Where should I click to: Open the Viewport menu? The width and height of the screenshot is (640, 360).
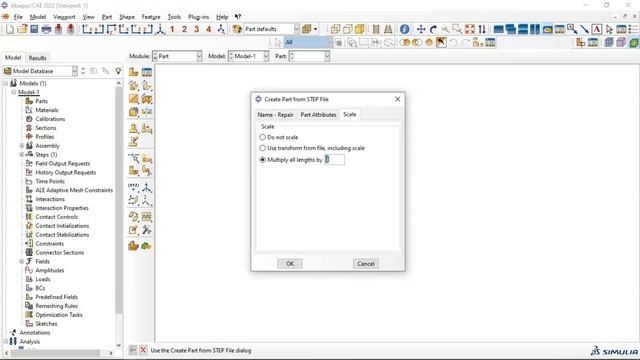click(64, 17)
